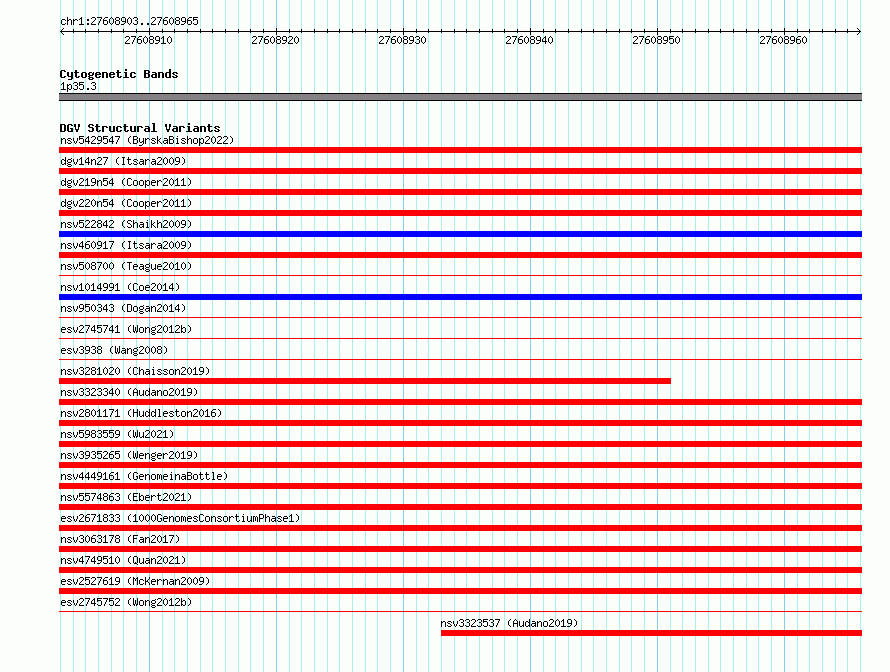The image size is (890, 672).
Task: Click the red bar under dgv14n27
Action: tap(460, 171)
